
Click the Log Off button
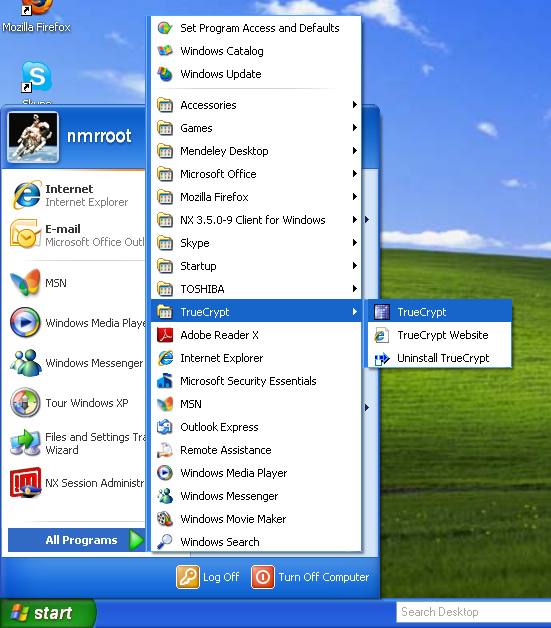208,577
